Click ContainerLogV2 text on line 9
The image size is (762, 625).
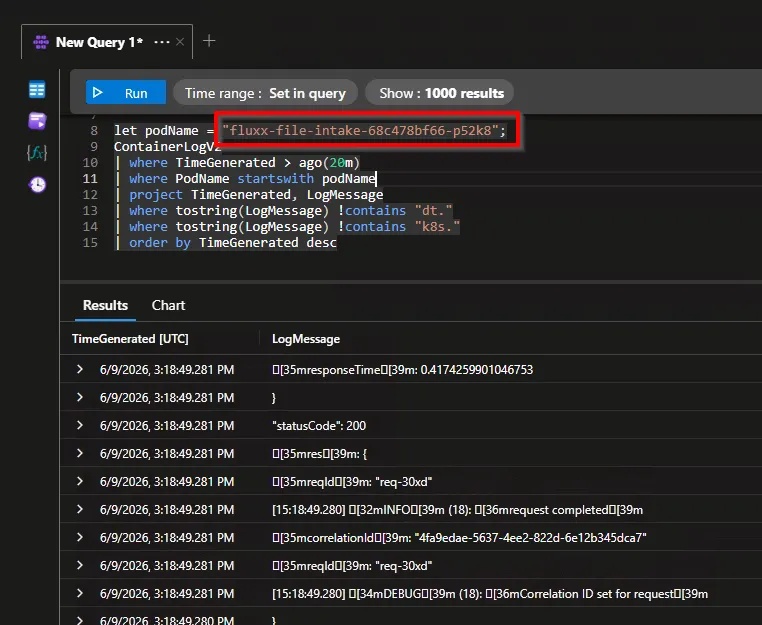(168, 146)
